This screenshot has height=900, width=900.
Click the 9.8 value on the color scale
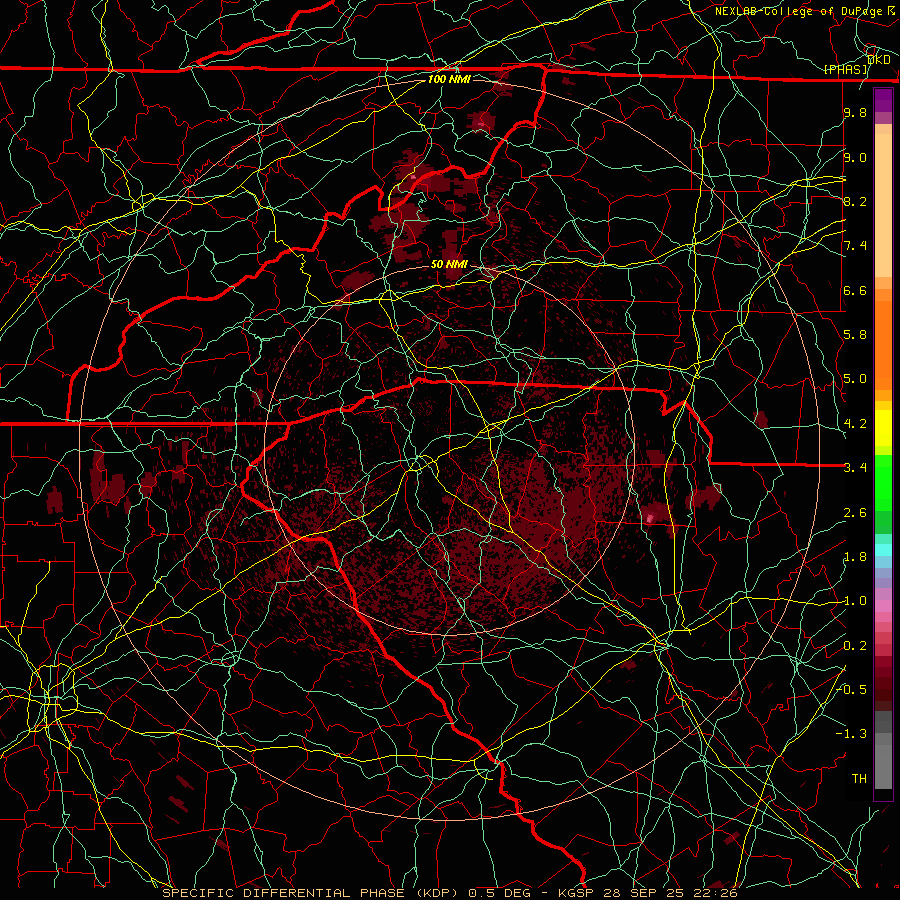[855, 113]
